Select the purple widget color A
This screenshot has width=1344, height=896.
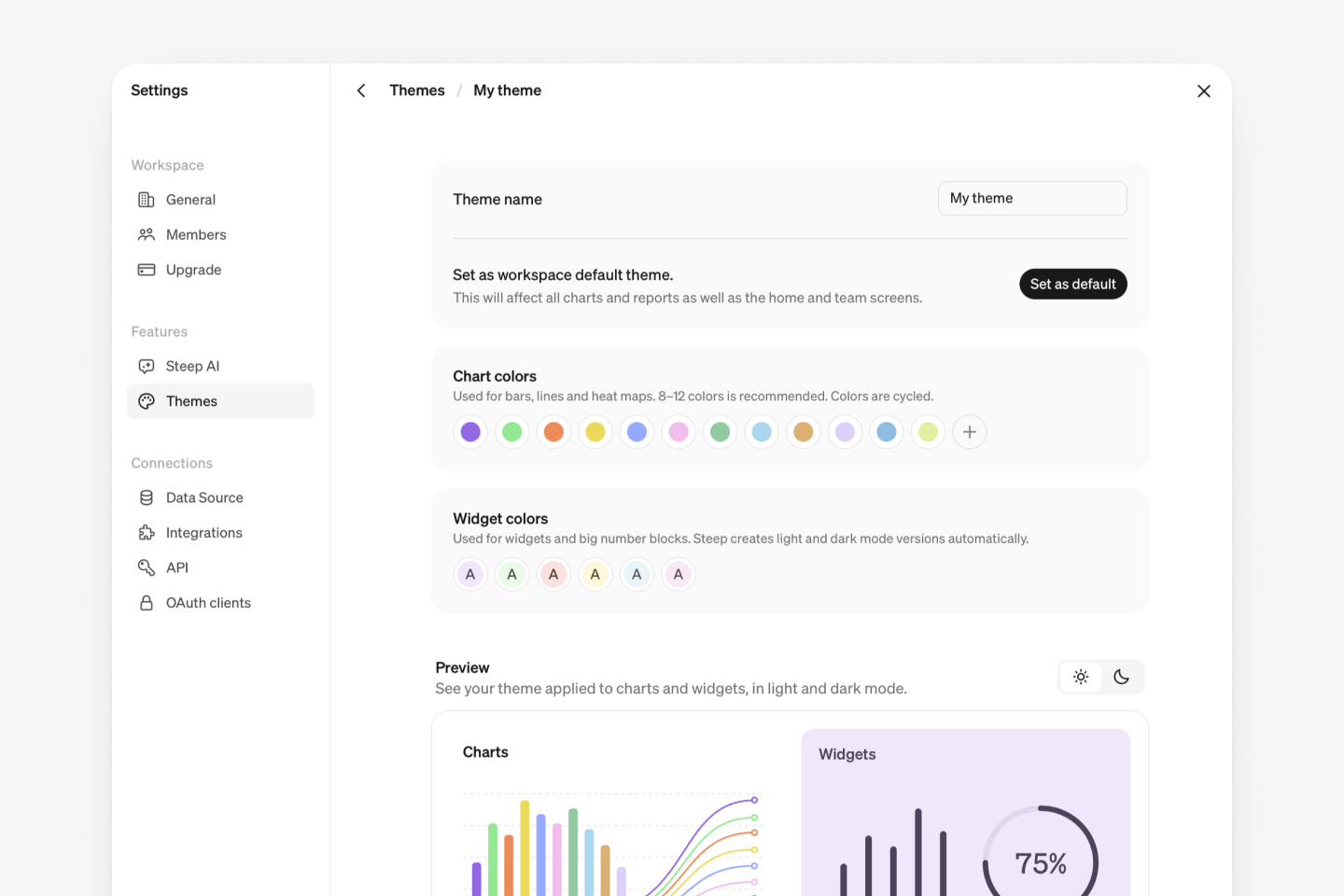(x=470, y=575)
